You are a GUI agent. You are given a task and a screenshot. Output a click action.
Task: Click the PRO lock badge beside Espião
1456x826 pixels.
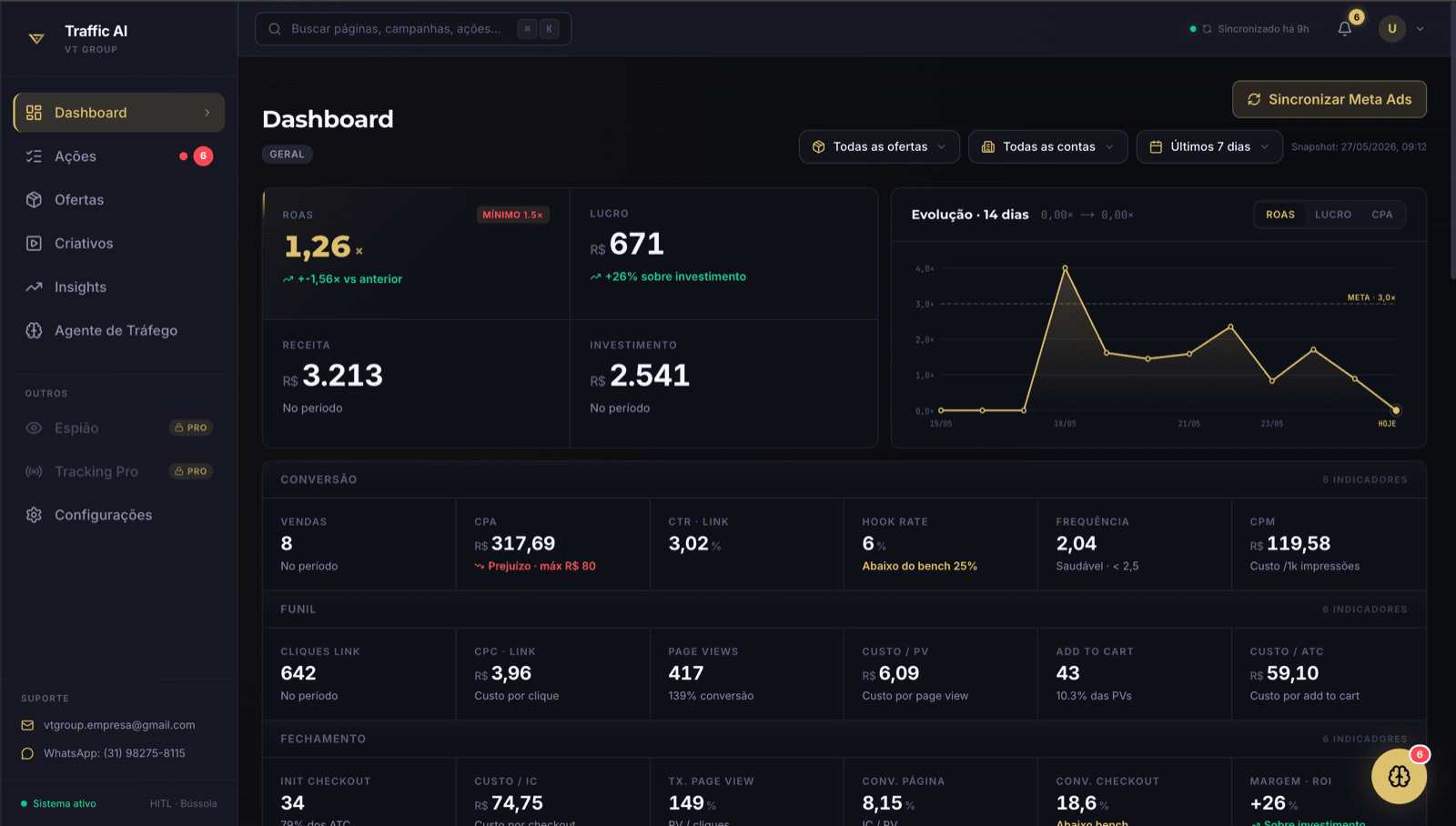(191, 428)
